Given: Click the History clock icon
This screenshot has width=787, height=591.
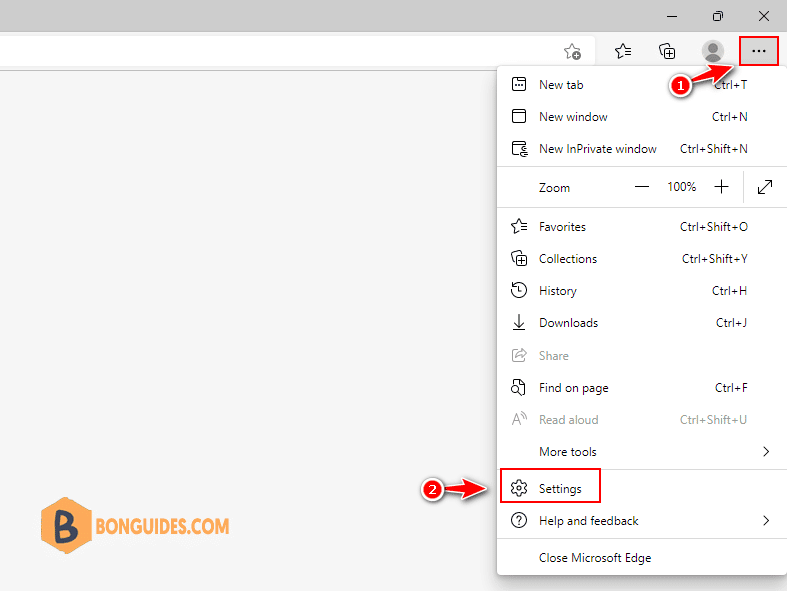Looking at the screenshot, I should coord(518,290).
